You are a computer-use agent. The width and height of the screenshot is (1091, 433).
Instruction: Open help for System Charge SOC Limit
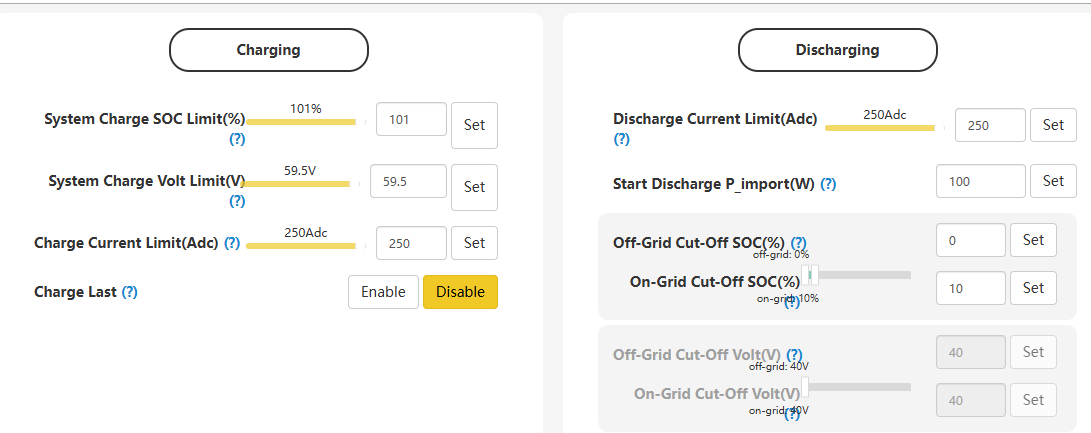click(x=237, y=139)
